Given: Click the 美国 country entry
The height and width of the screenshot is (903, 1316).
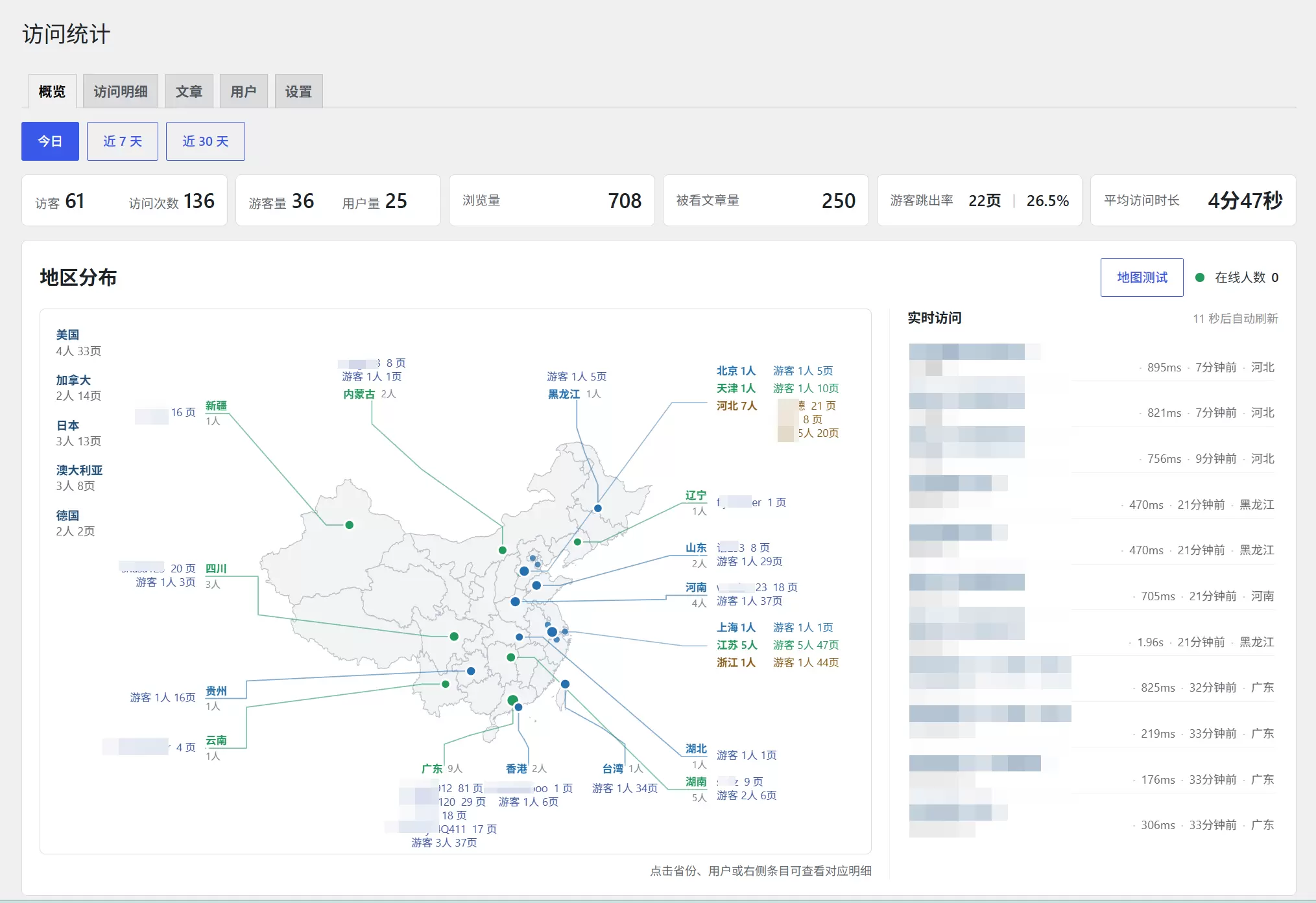Looking at the screenshot, I should click(67, 335).
